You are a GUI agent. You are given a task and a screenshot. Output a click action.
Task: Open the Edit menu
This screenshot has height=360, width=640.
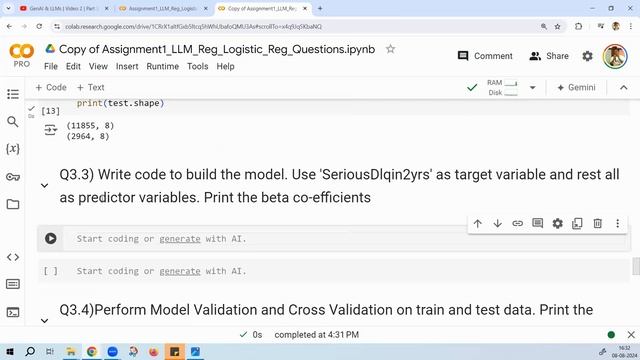[x=73, y=66]
